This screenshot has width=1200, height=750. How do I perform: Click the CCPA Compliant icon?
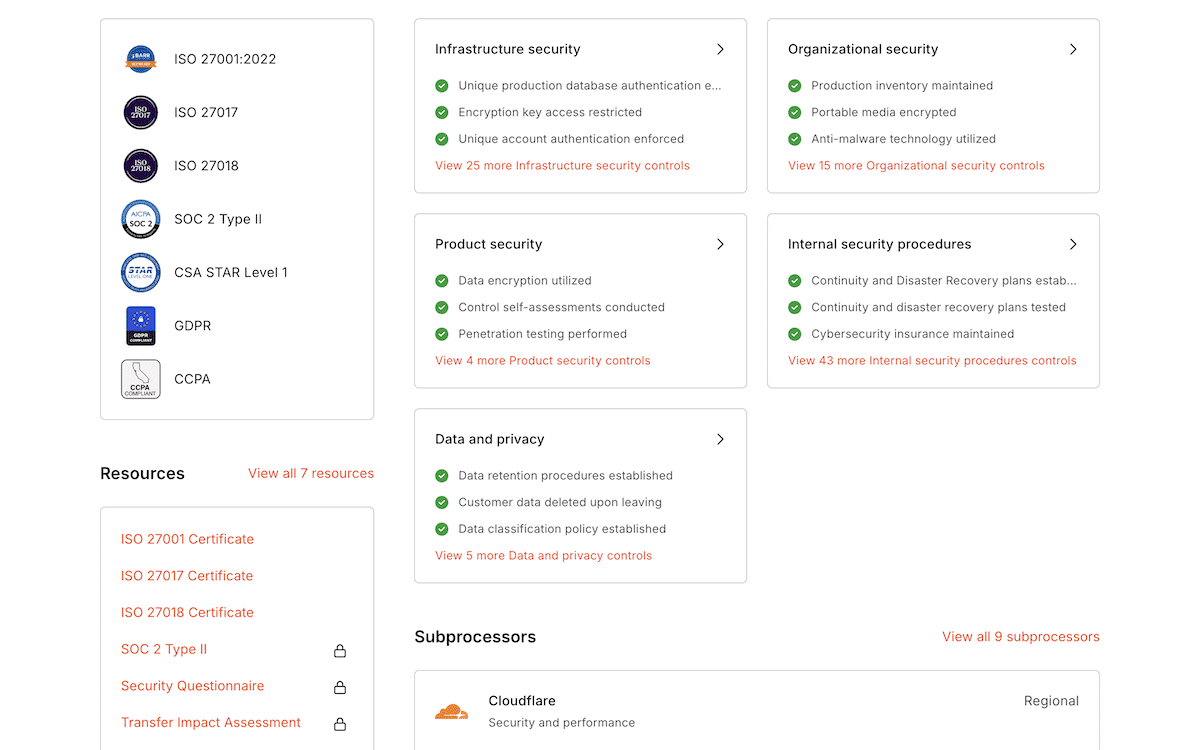(x=140, y=379)
